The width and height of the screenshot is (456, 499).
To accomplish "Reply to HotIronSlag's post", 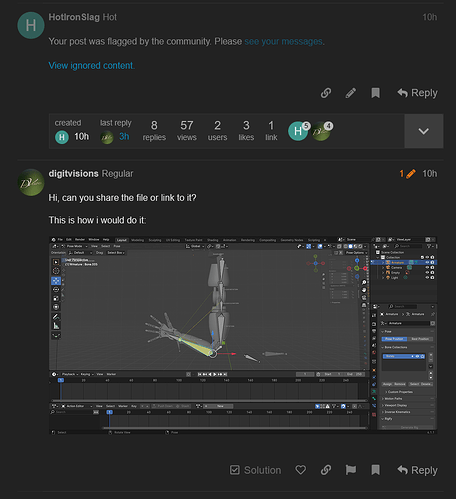I will click(x=417, y=93).
